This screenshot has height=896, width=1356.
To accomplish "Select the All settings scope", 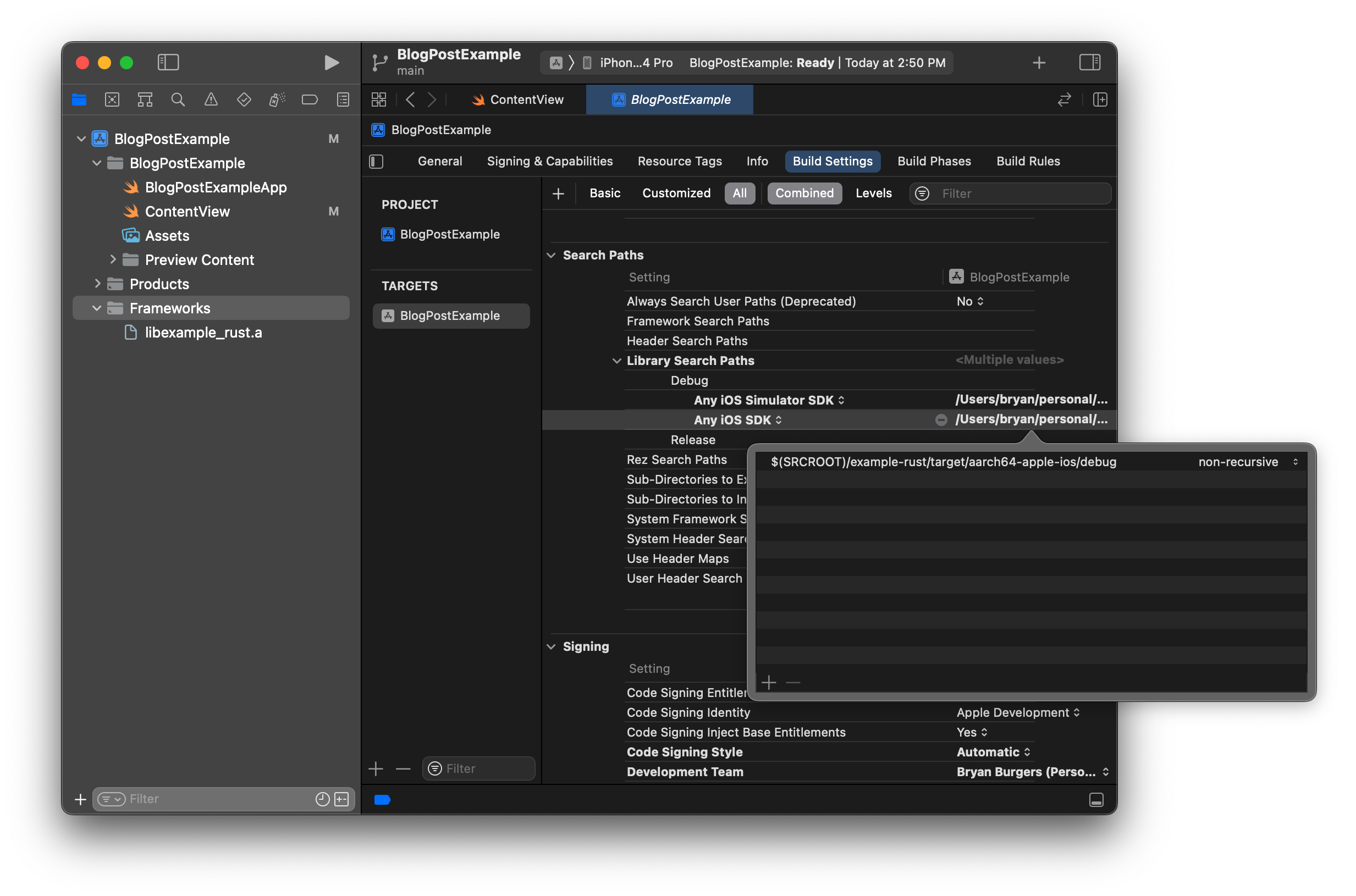I will tap(739, 193).
